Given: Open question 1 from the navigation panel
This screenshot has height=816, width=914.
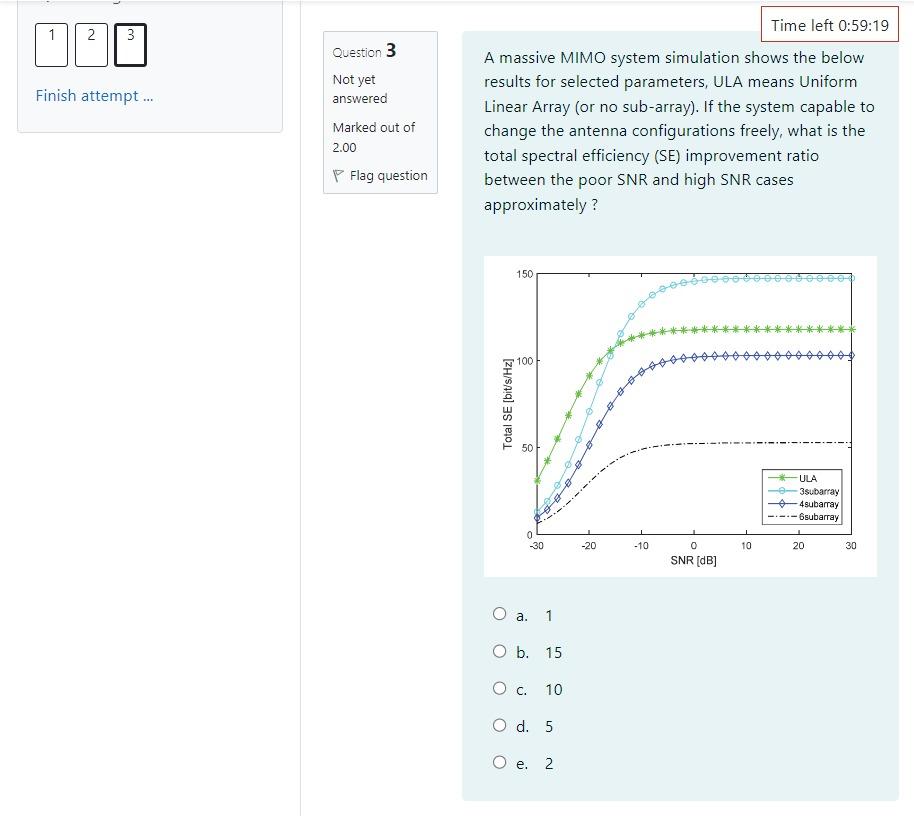Looking at the screenshot, I should (51, 44).
